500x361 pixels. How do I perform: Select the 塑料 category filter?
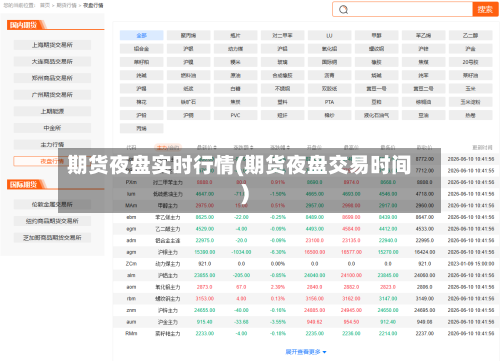click(282, 102)
